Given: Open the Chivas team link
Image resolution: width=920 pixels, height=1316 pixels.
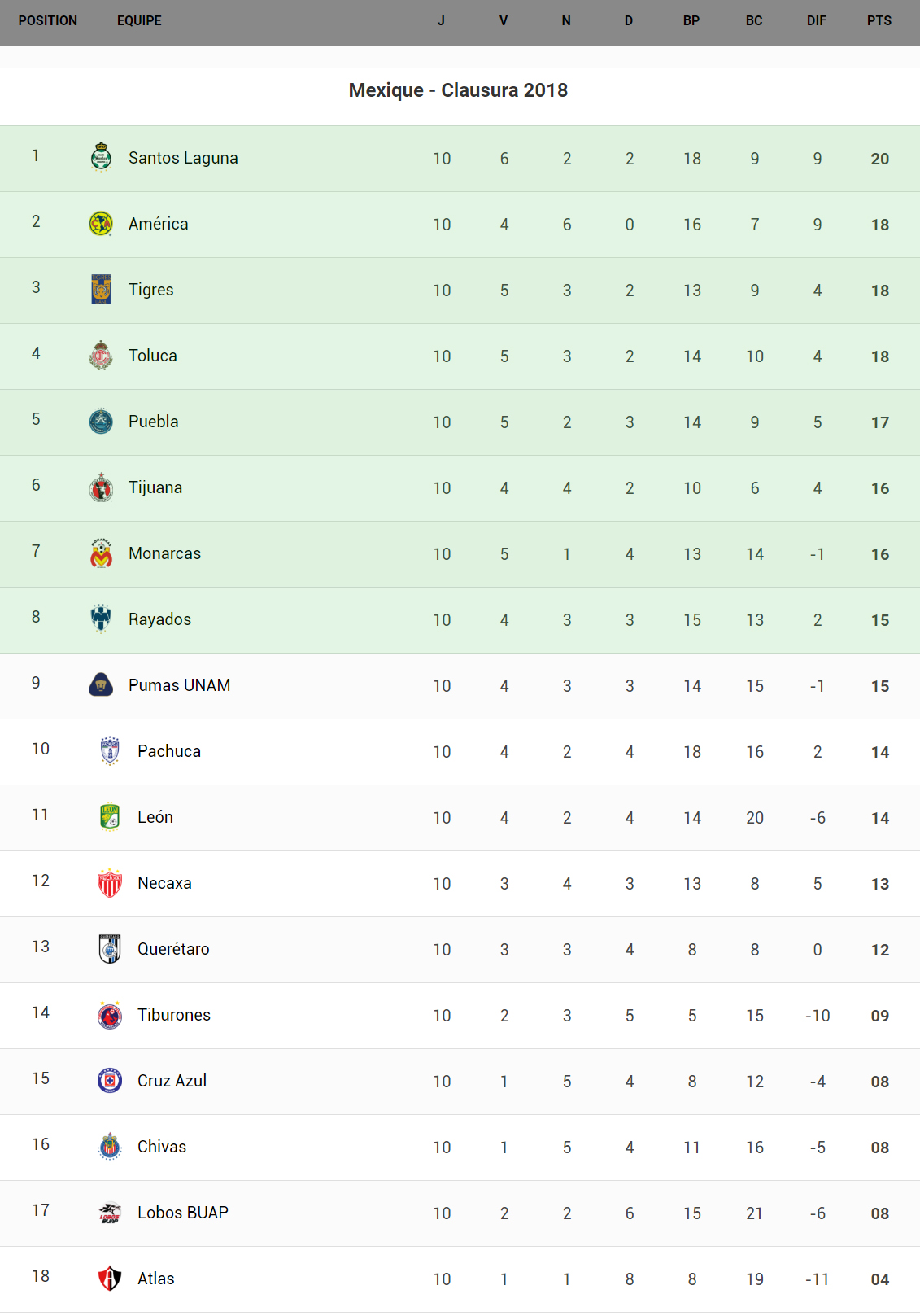Looking at the screenshot, I should (x=162, y=1147).
